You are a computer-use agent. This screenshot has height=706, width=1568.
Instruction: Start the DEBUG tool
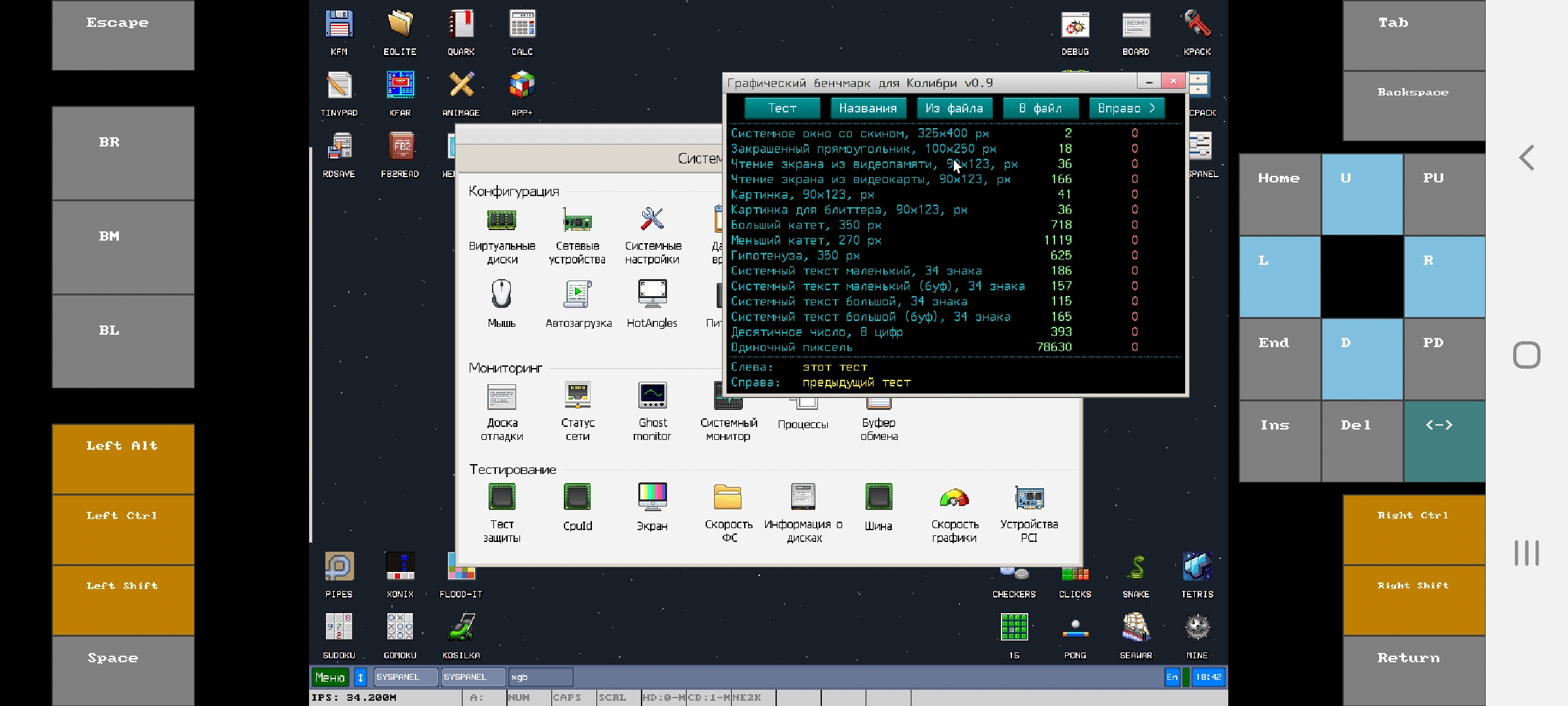coord(1074,26)
